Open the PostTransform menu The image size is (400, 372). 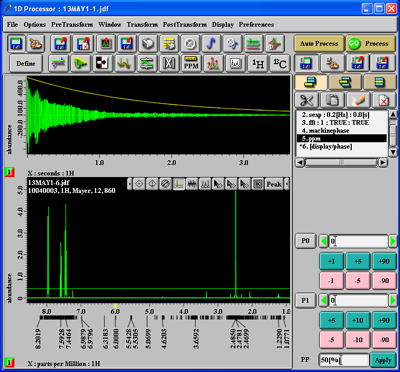pos(185,25)
